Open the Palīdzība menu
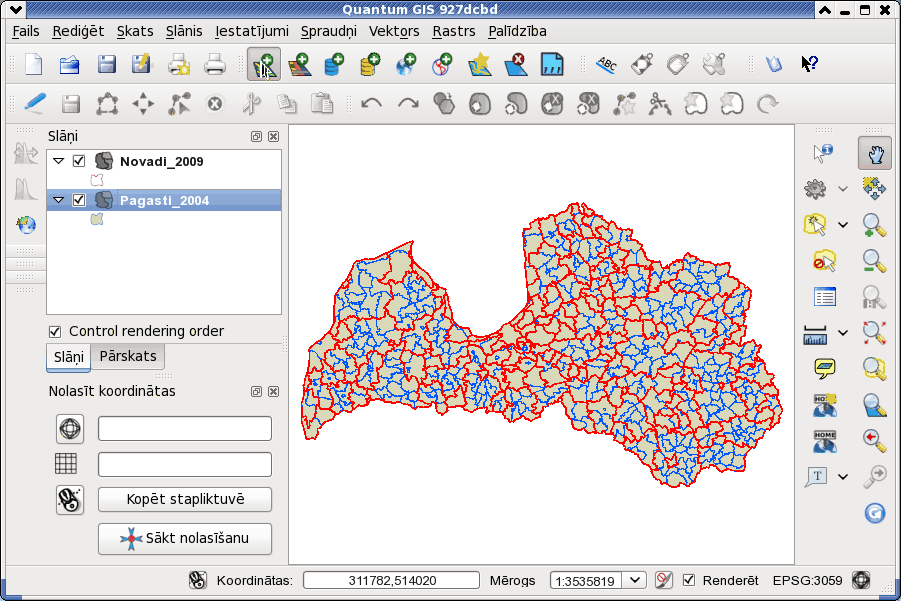Screen dimensions: 901x601 [x=517, y=31]
